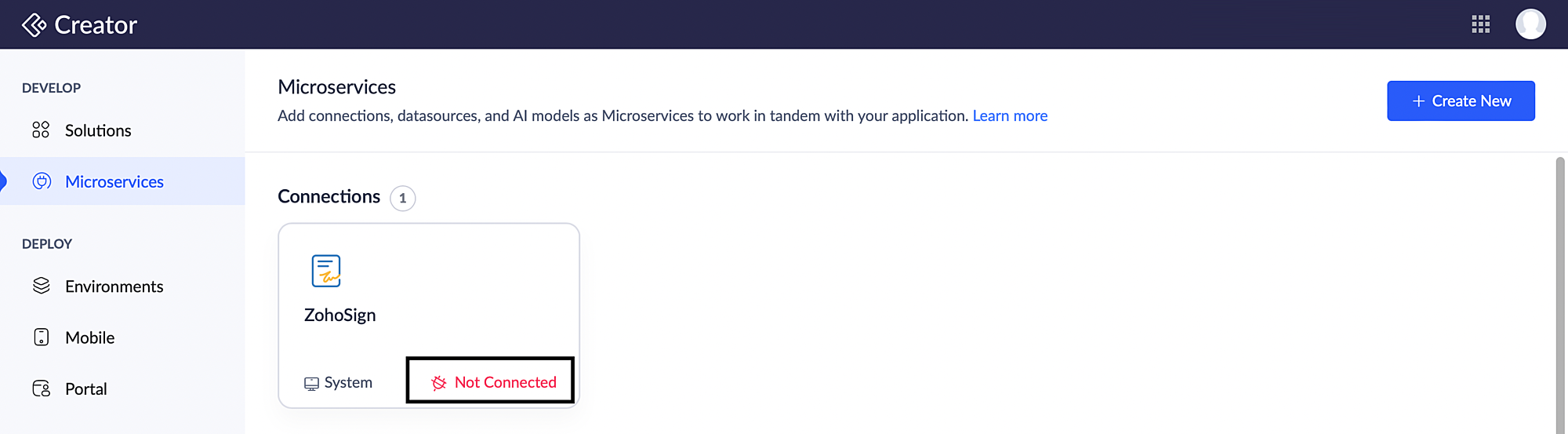Click the Creator logo icon

(x=34, y=25)
